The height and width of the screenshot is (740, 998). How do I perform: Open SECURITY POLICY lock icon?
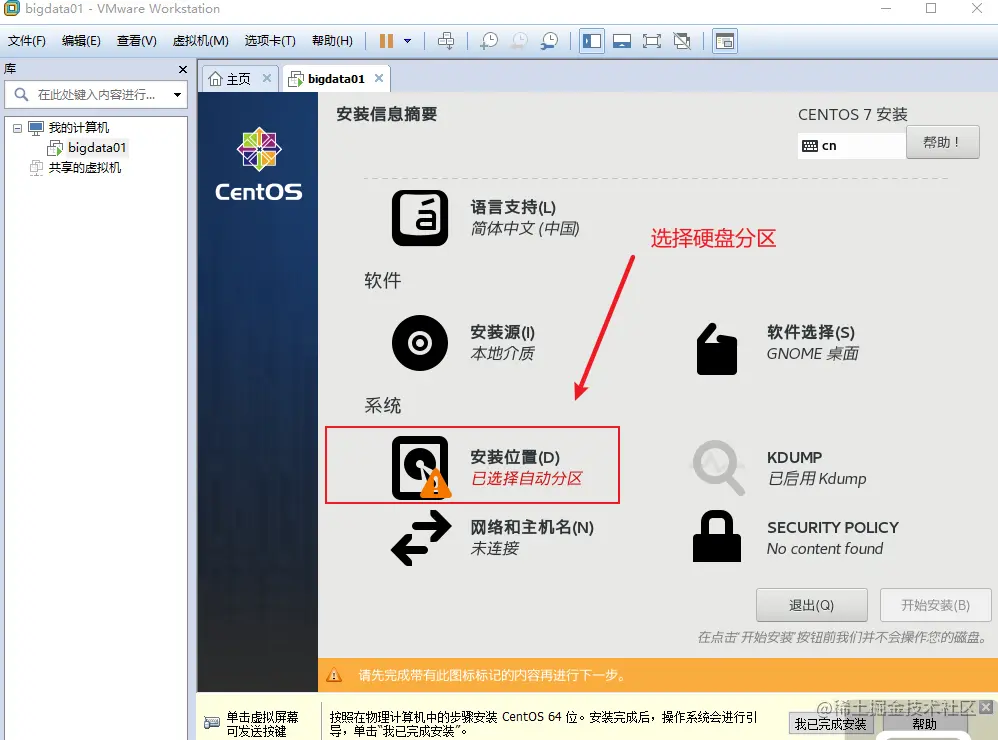717,536
